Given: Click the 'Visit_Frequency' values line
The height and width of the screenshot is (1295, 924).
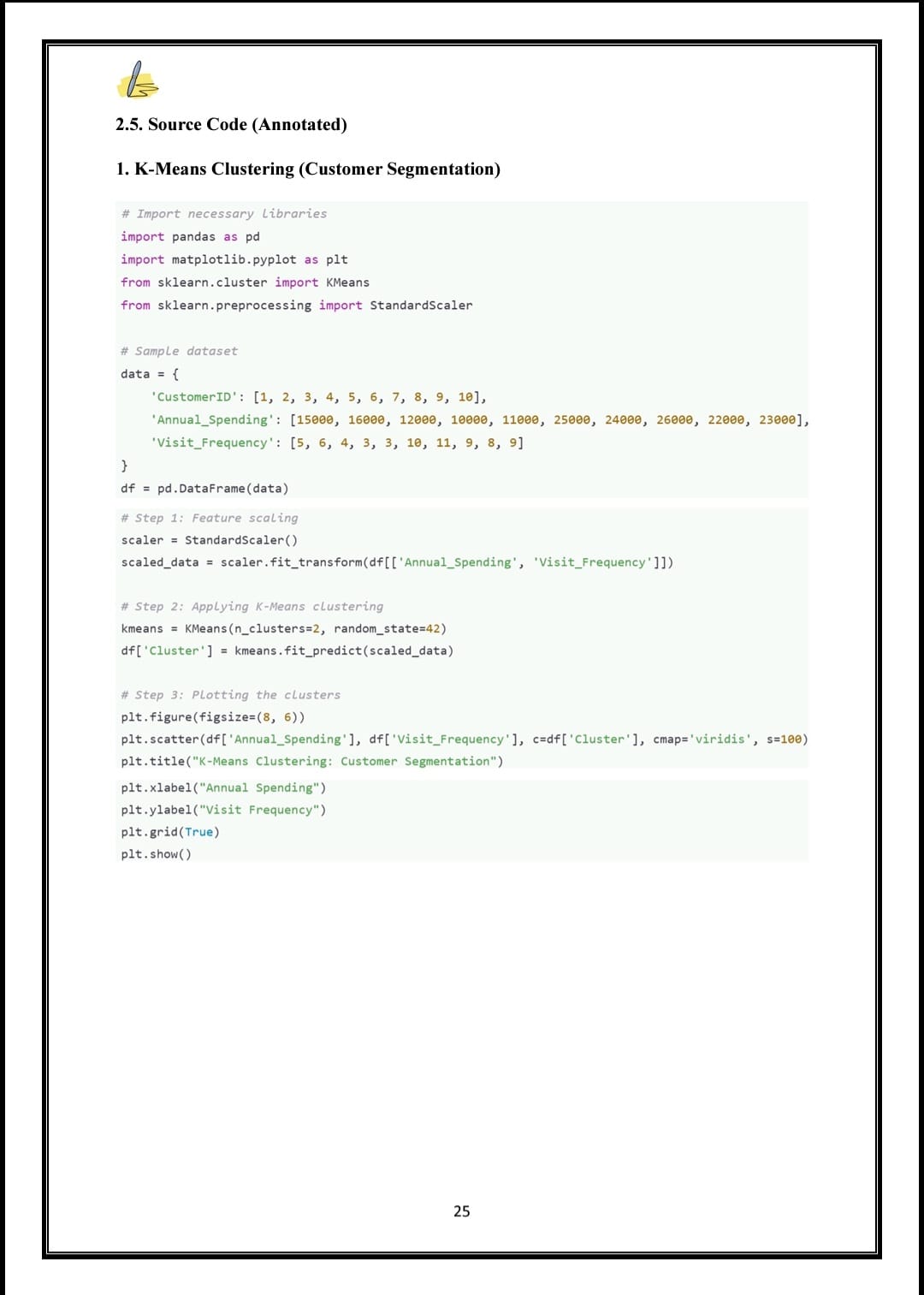Looking at the screenshot, I should [337, 443].
